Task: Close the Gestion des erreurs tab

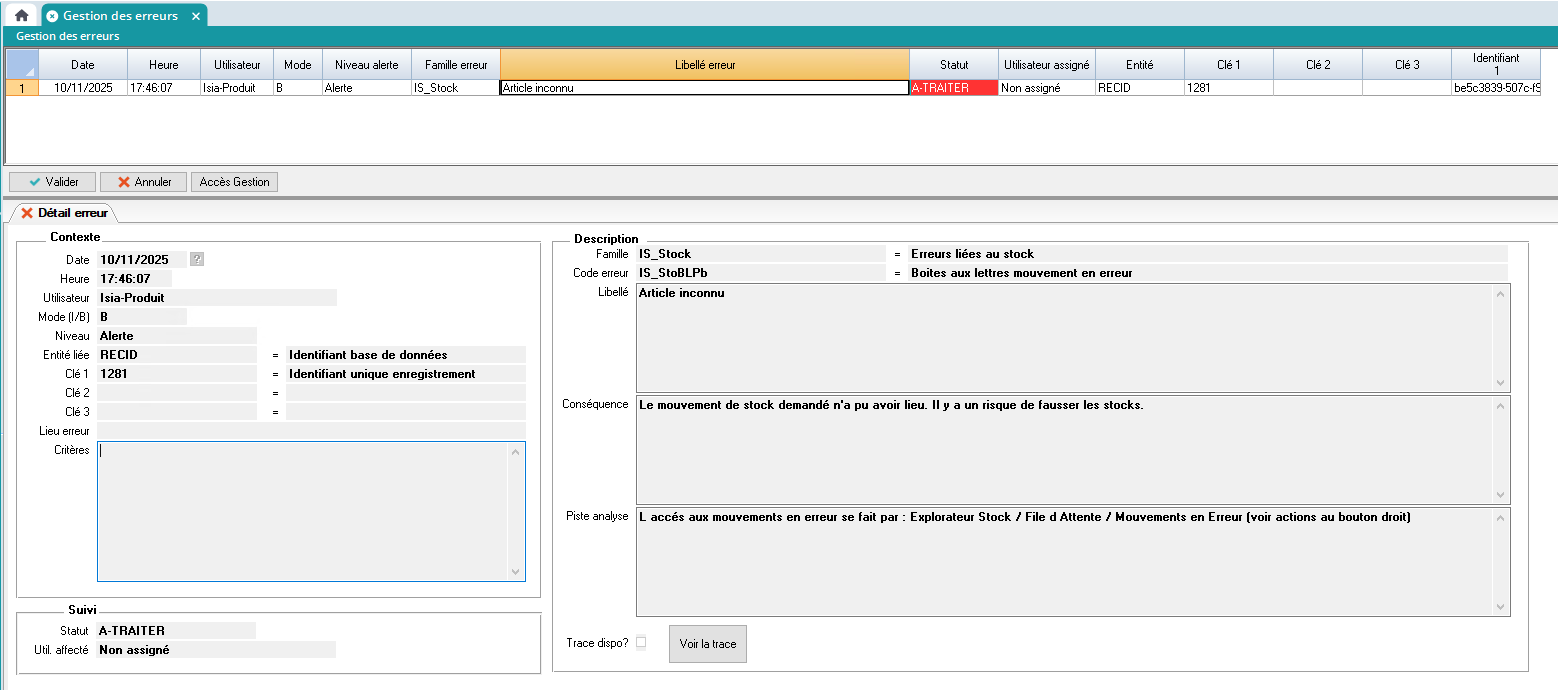Action: (x=196, y=16)
